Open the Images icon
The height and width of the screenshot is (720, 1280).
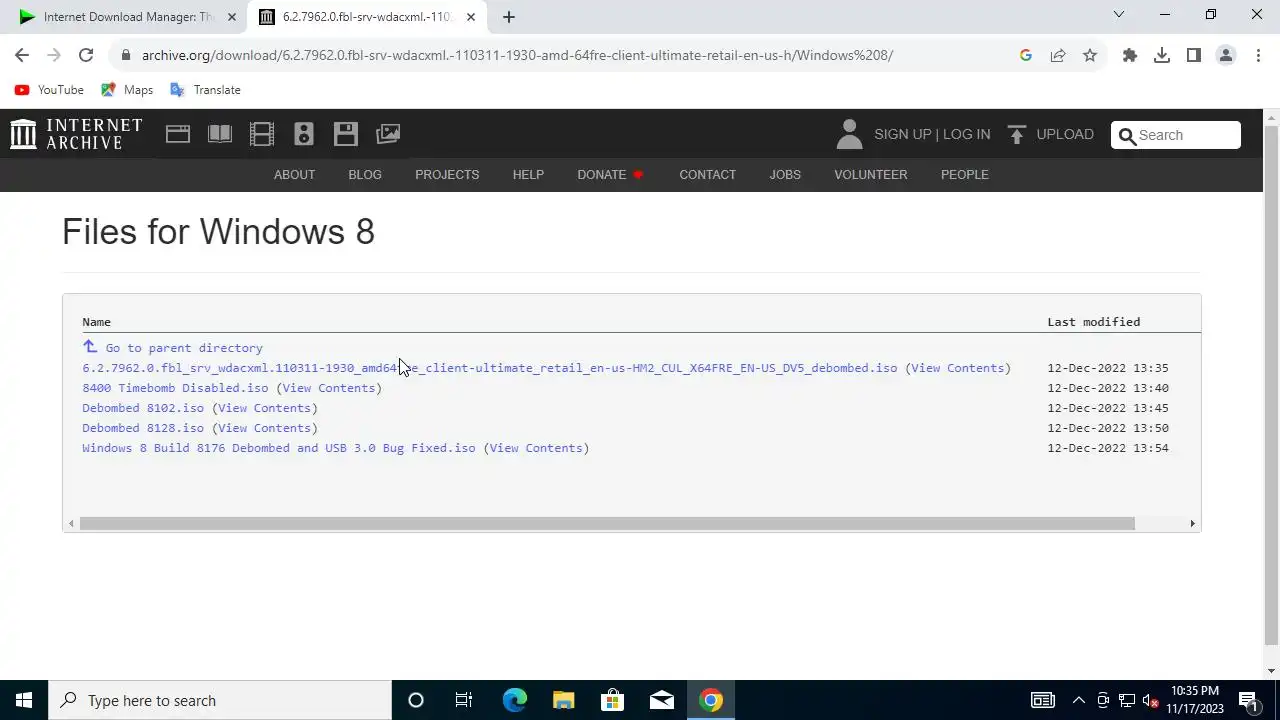pyautogui.click(x=388, y=134)
